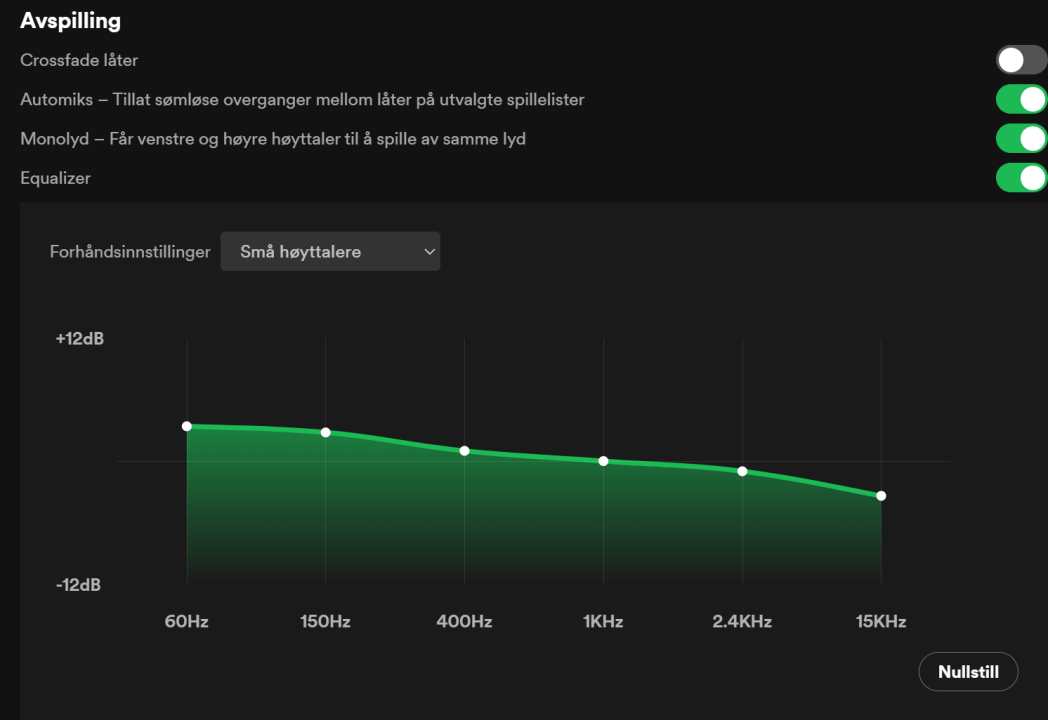
Task: Click the -12dB scale label
Action: coord(80,585)
